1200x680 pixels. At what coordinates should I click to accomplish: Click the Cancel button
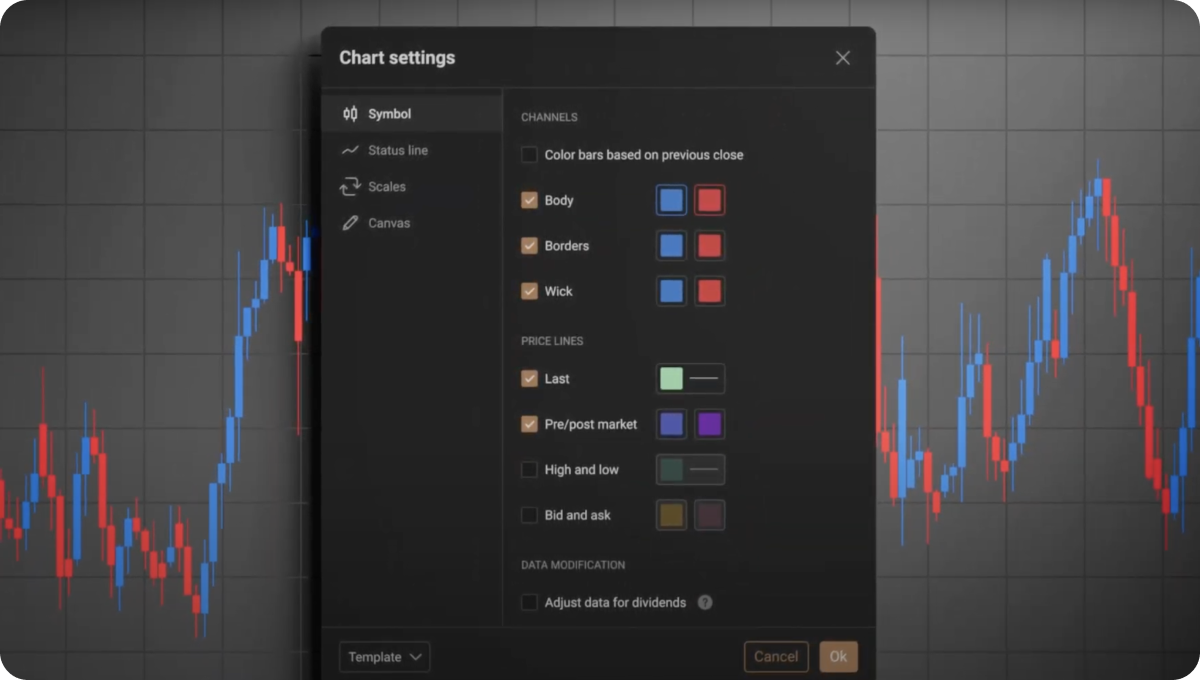pyautogui.click(x=775, y=657)
